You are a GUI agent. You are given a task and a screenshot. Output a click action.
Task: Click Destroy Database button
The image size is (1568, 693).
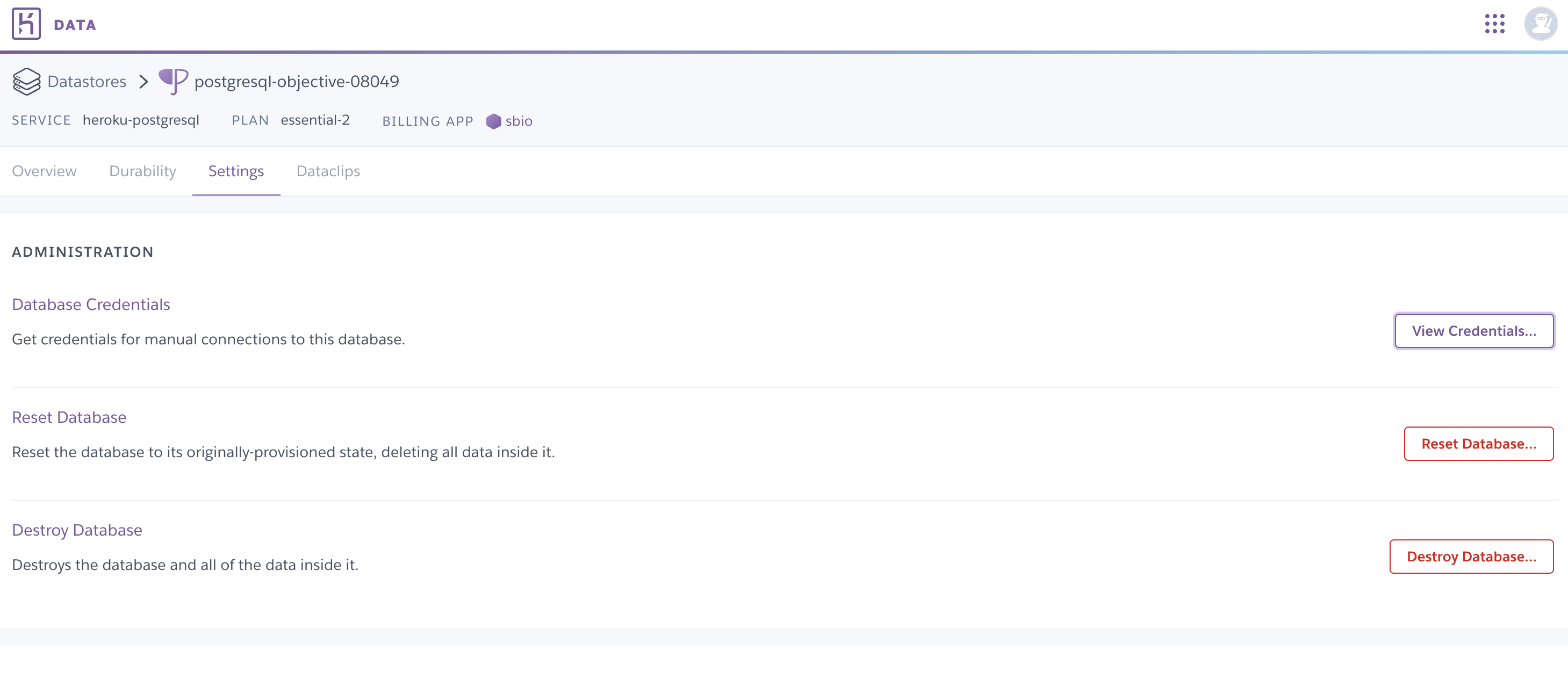coord(1471,555)
